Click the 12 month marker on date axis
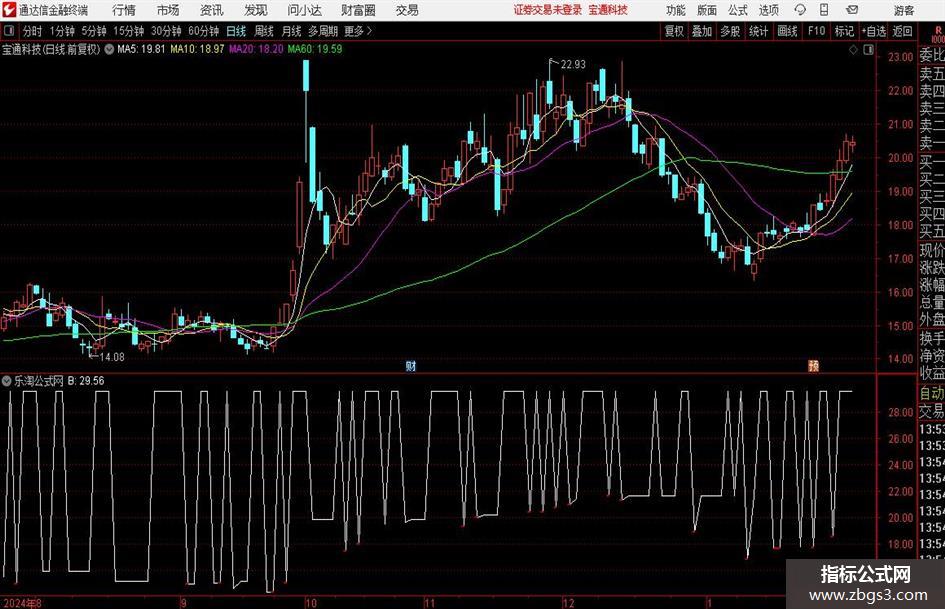 [x=568, y=602]
